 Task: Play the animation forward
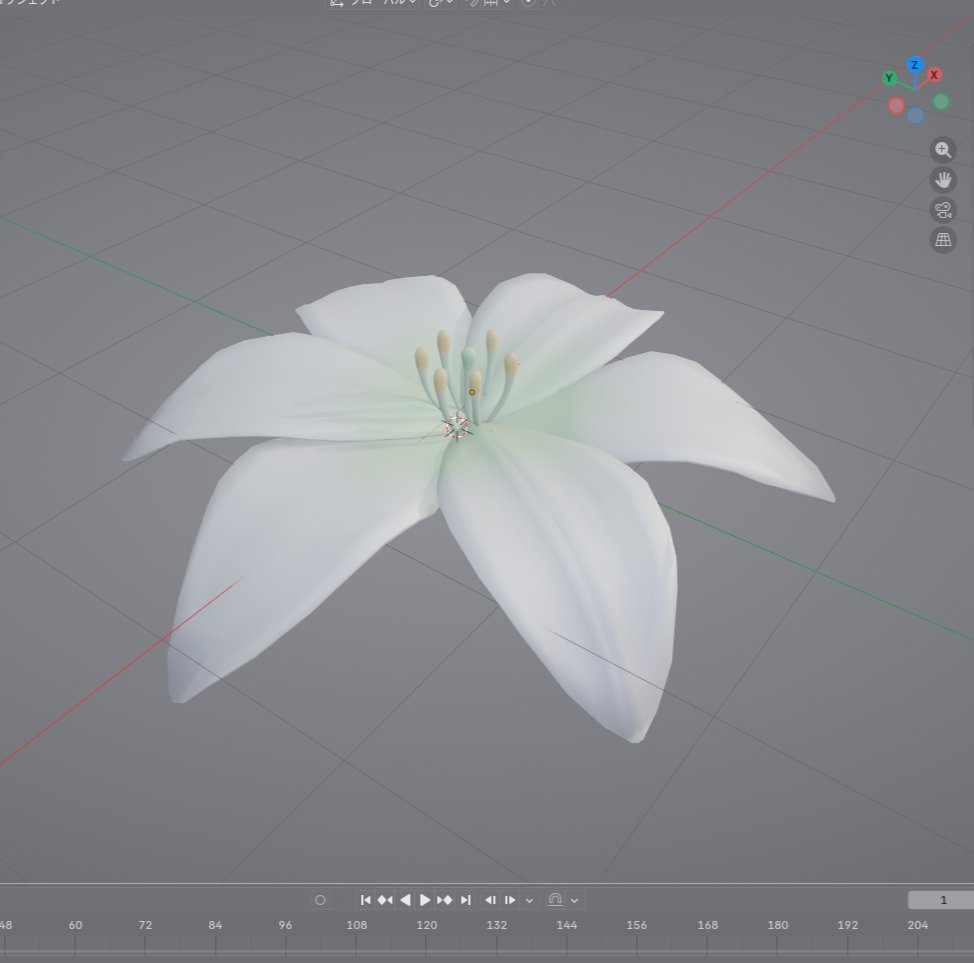click(425, 900)
